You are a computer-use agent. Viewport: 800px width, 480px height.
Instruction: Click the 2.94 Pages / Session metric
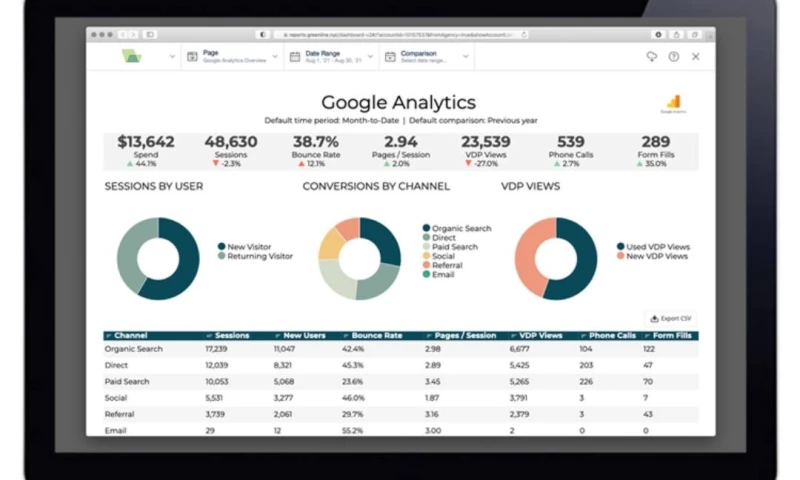tap(401, 150)
